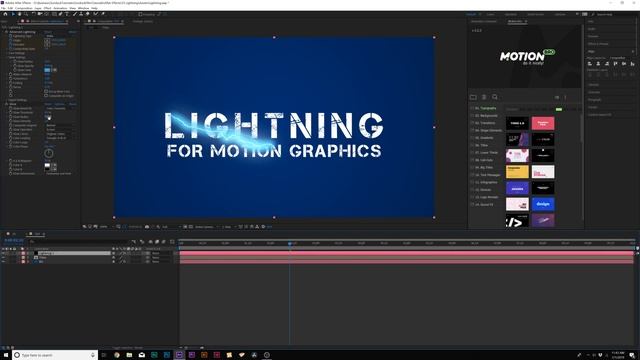Open the Window menu
Viewport: 640px width, 360px height.
pos(83,8)
